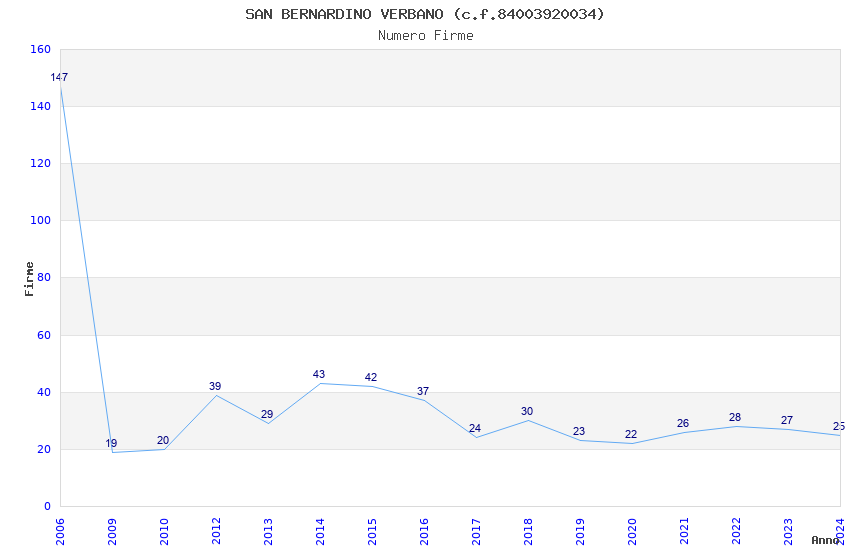Select the data label 147 for 2006
This screenshot has width=850, height=550.
click(59, 77)
